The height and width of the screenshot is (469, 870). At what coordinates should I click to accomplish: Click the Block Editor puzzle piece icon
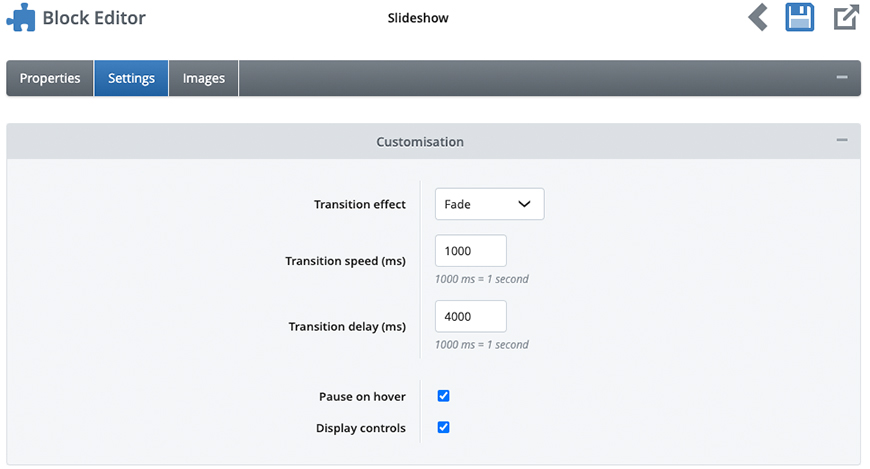pyautogui.click(x=21, y=17)
